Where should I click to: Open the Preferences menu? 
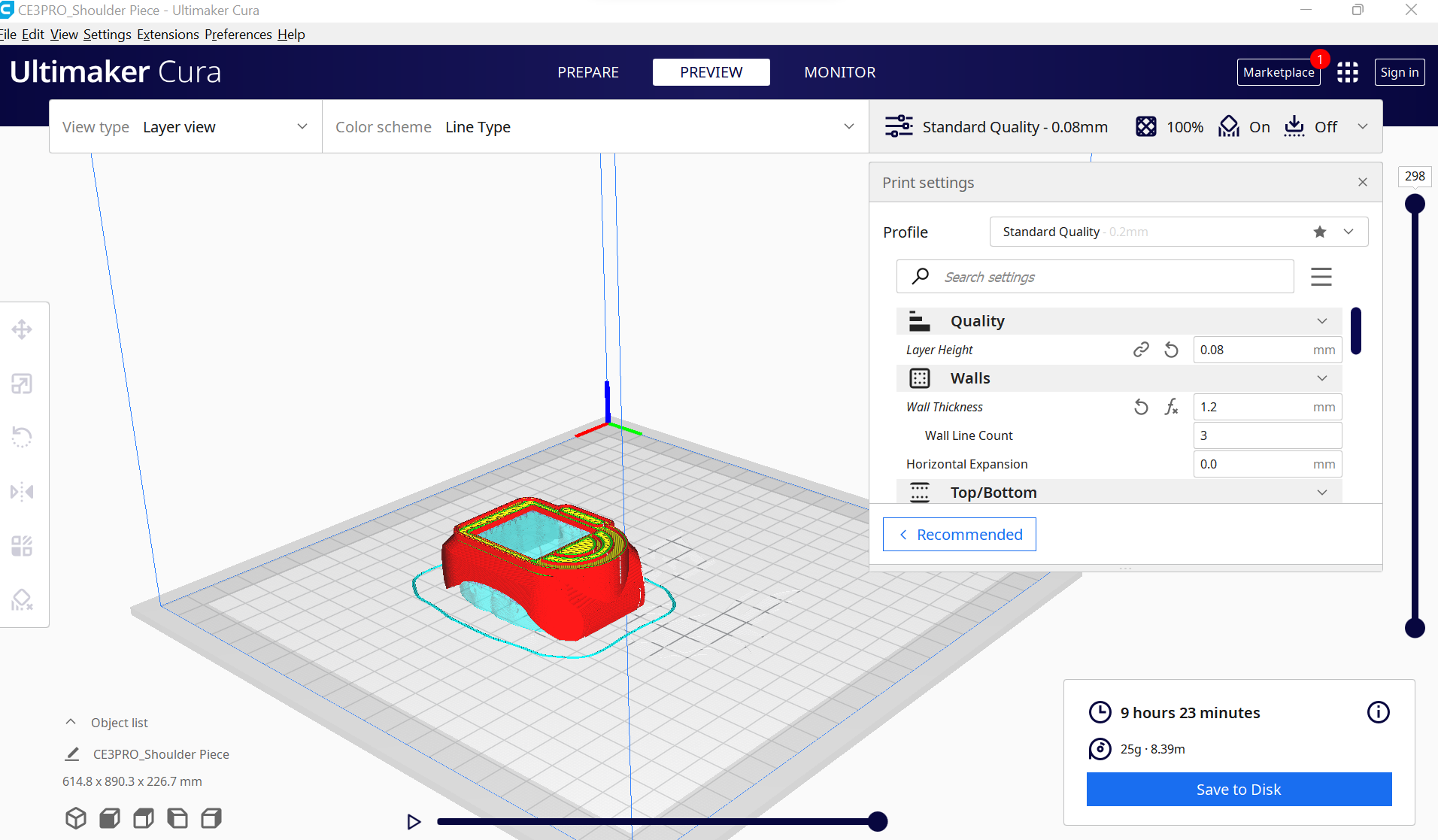point(238,35)
